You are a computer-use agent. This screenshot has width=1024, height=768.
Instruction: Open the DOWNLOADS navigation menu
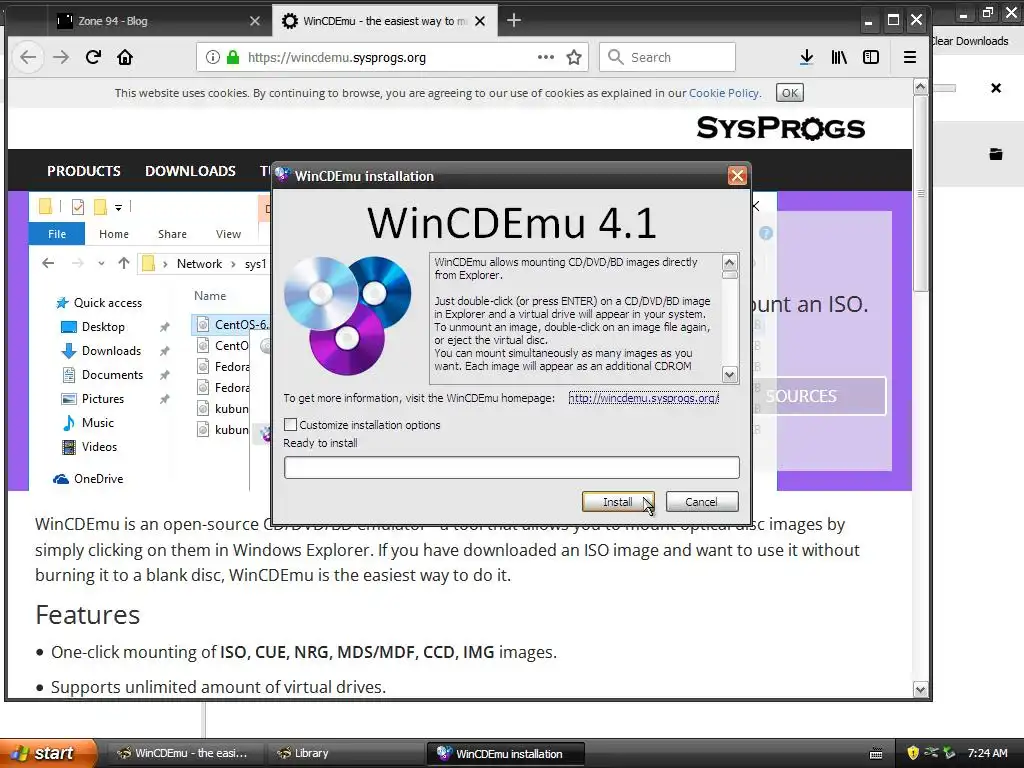point(190,171)
